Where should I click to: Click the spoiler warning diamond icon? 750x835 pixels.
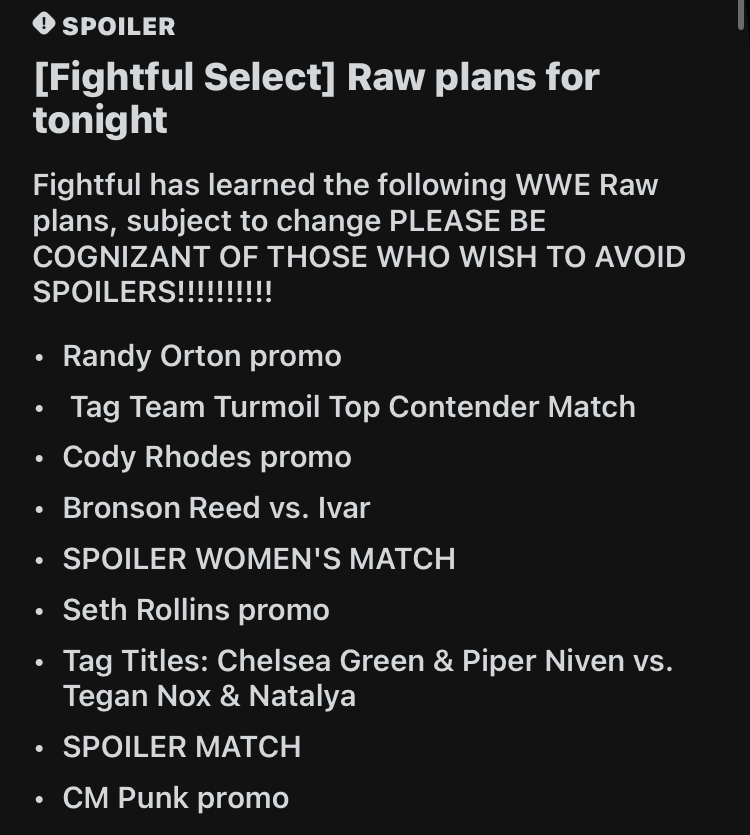click(x=44, y=24)
